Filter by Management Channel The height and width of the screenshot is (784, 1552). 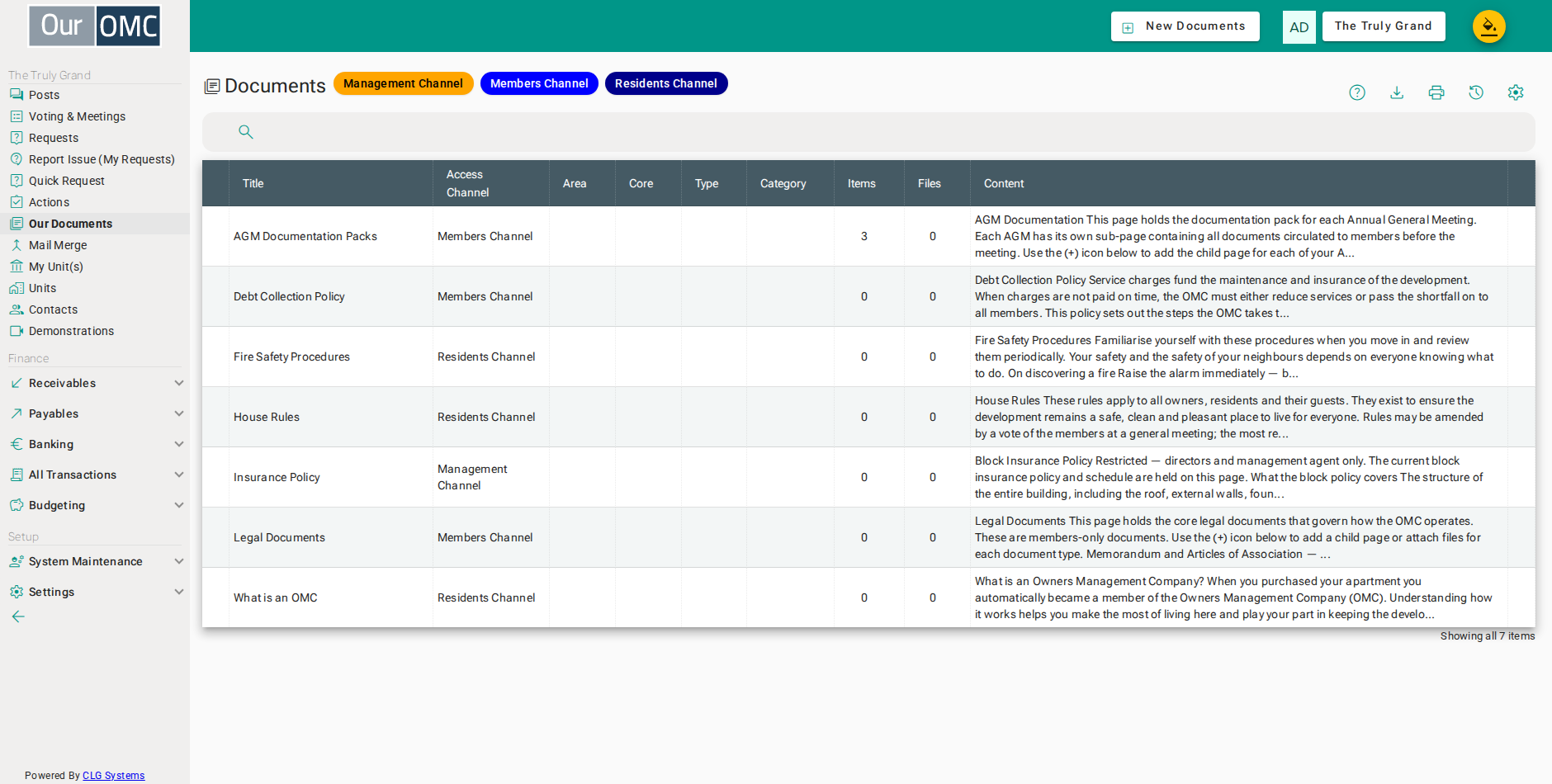403,83
